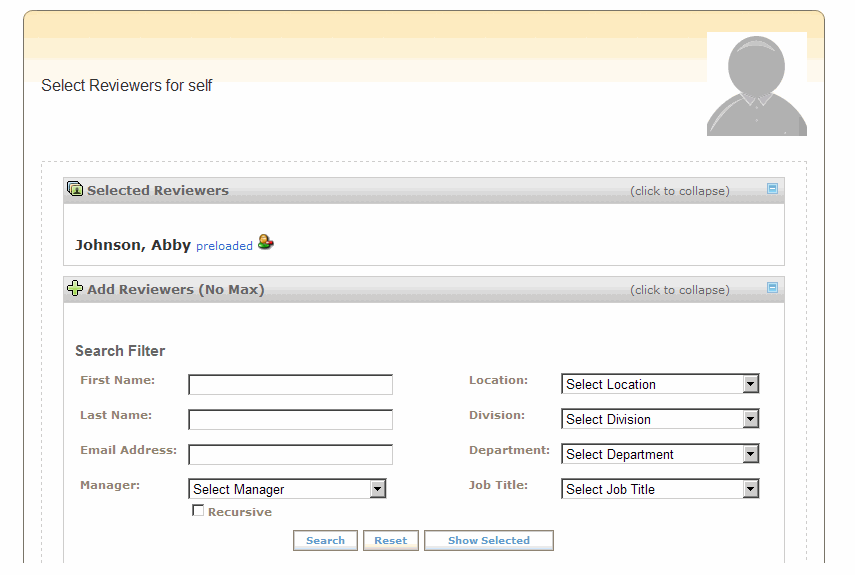Click the Search button
The width and height of the screenshot is (855, 575).
[x=325, y=540]
